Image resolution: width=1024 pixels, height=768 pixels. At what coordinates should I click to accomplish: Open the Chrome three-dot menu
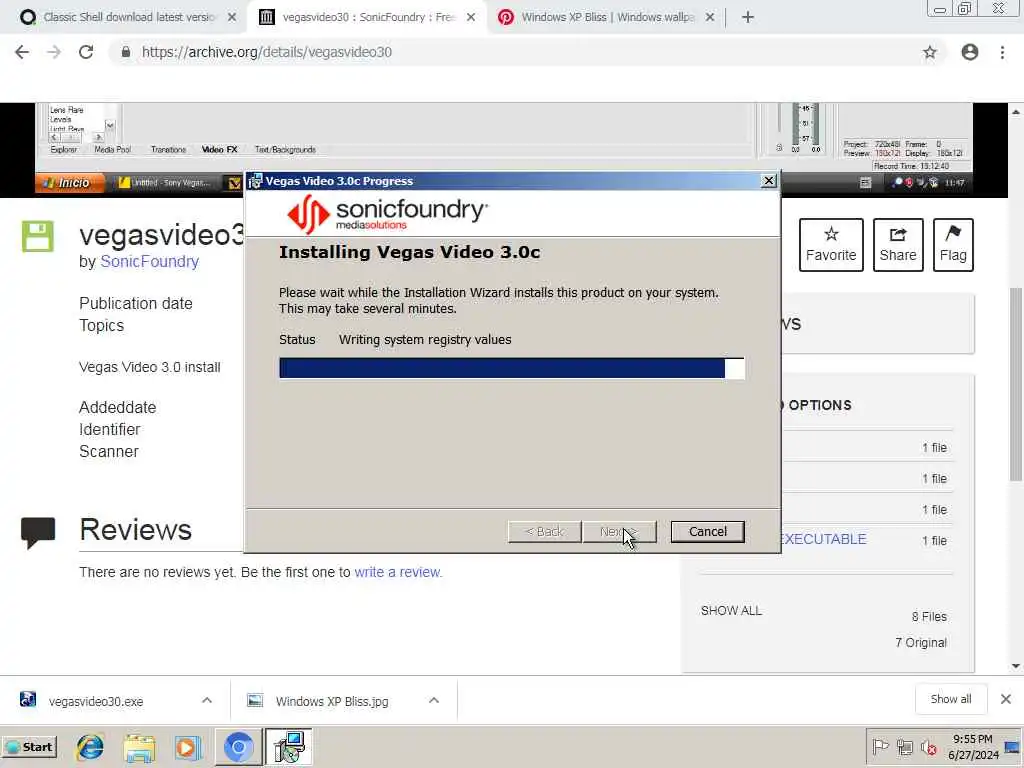(1002, 52)
